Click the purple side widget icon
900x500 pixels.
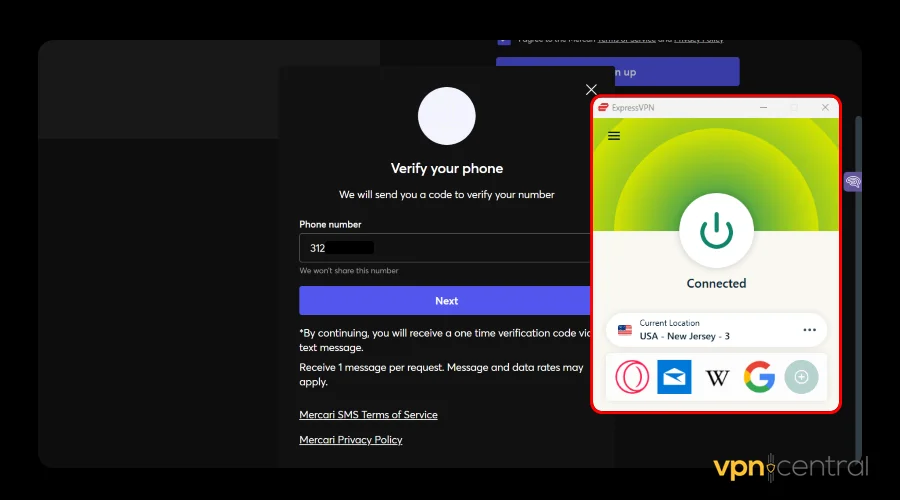click(x=853, y=182)
